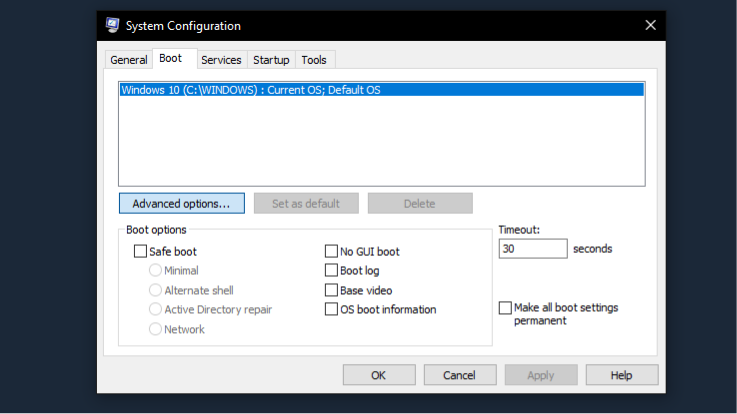This screenshot has width=737, height=414.
Task: Switch to the Startup tab
Action: 271,60
